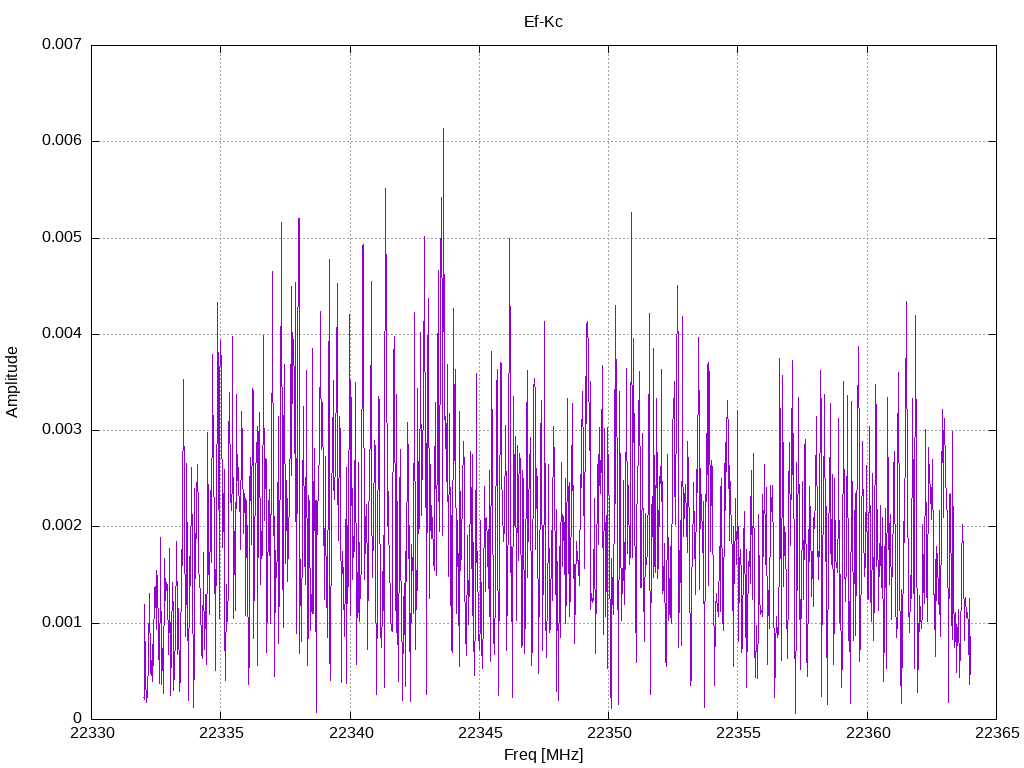Click the x-axis tick label "22335"
1024x768 pixels.
tap(221, 733)
